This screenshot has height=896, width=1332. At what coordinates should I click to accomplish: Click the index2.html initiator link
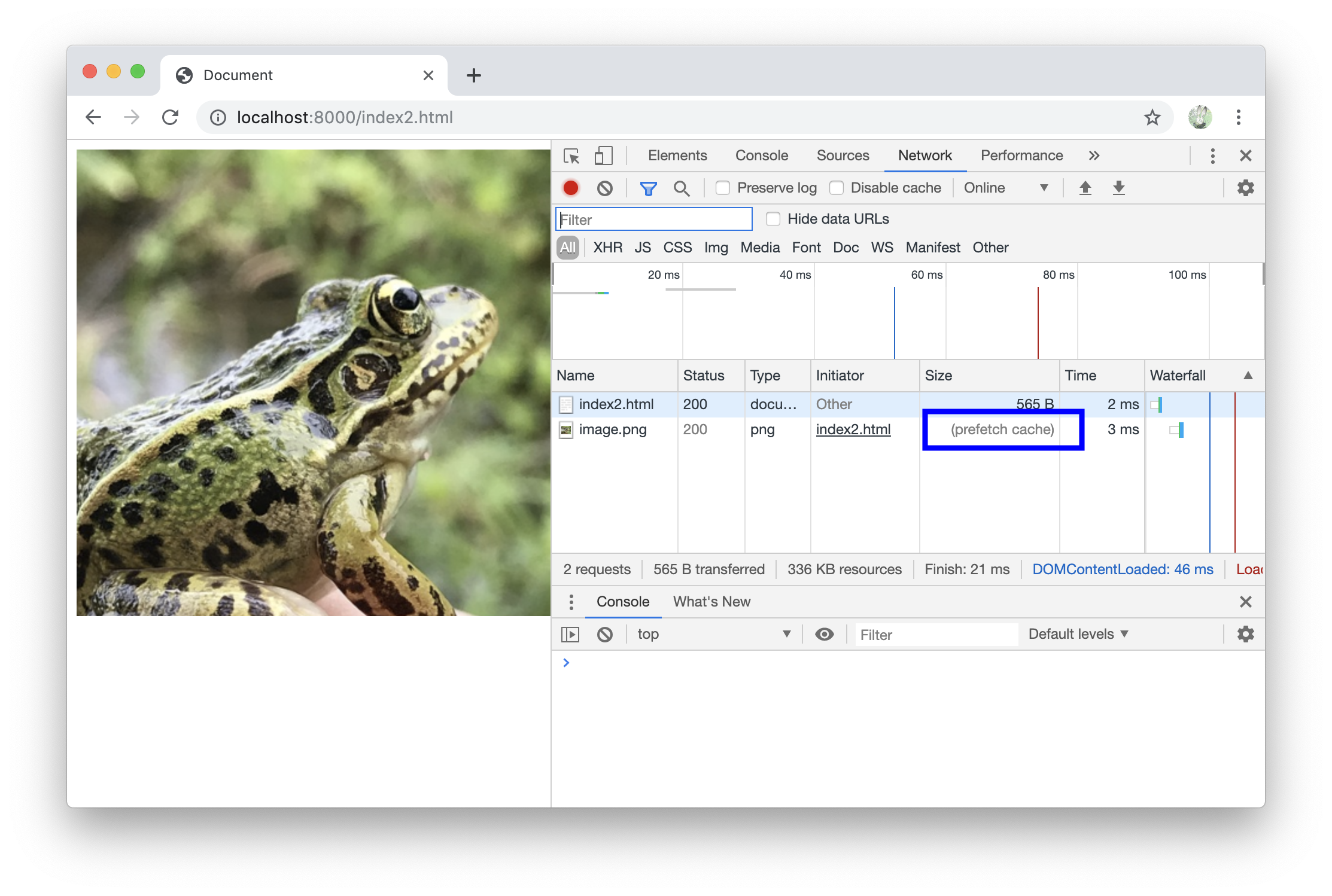(853, 429)
